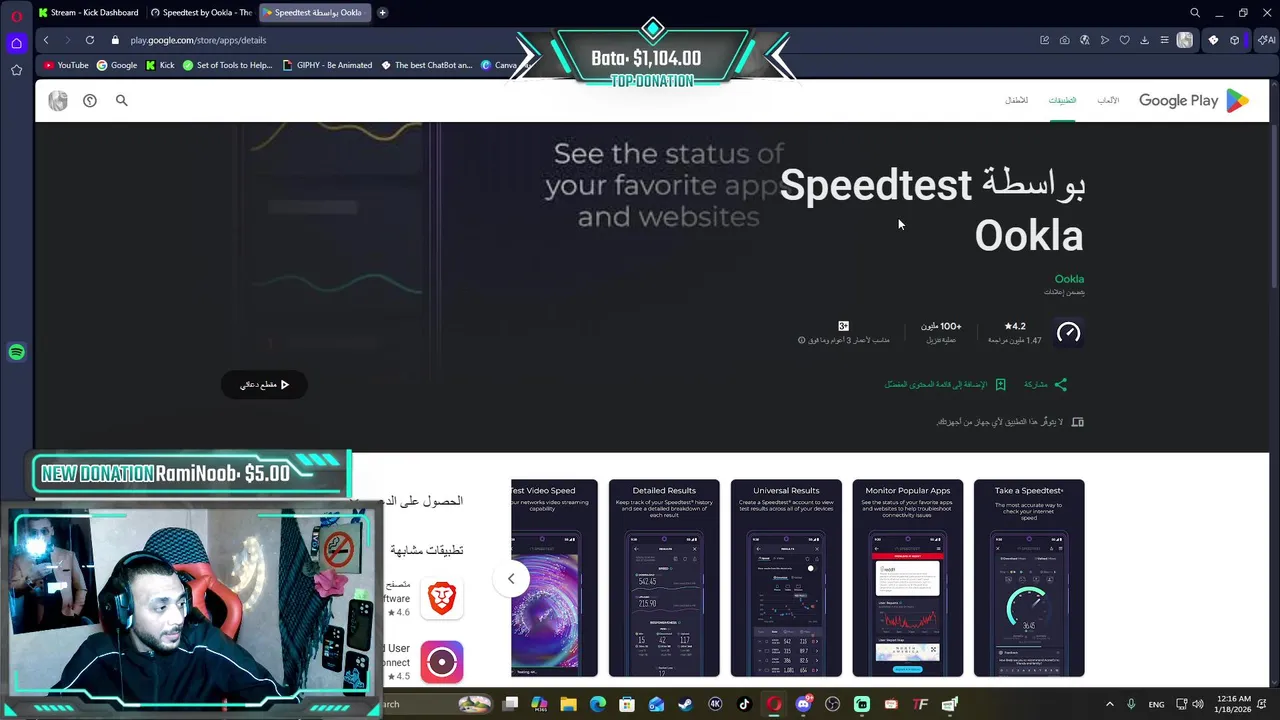This screenshot has width=1280, height=720.
Task: Open Opera AI assistant button
Action: pyautogui.click(x=1267, y=40)
